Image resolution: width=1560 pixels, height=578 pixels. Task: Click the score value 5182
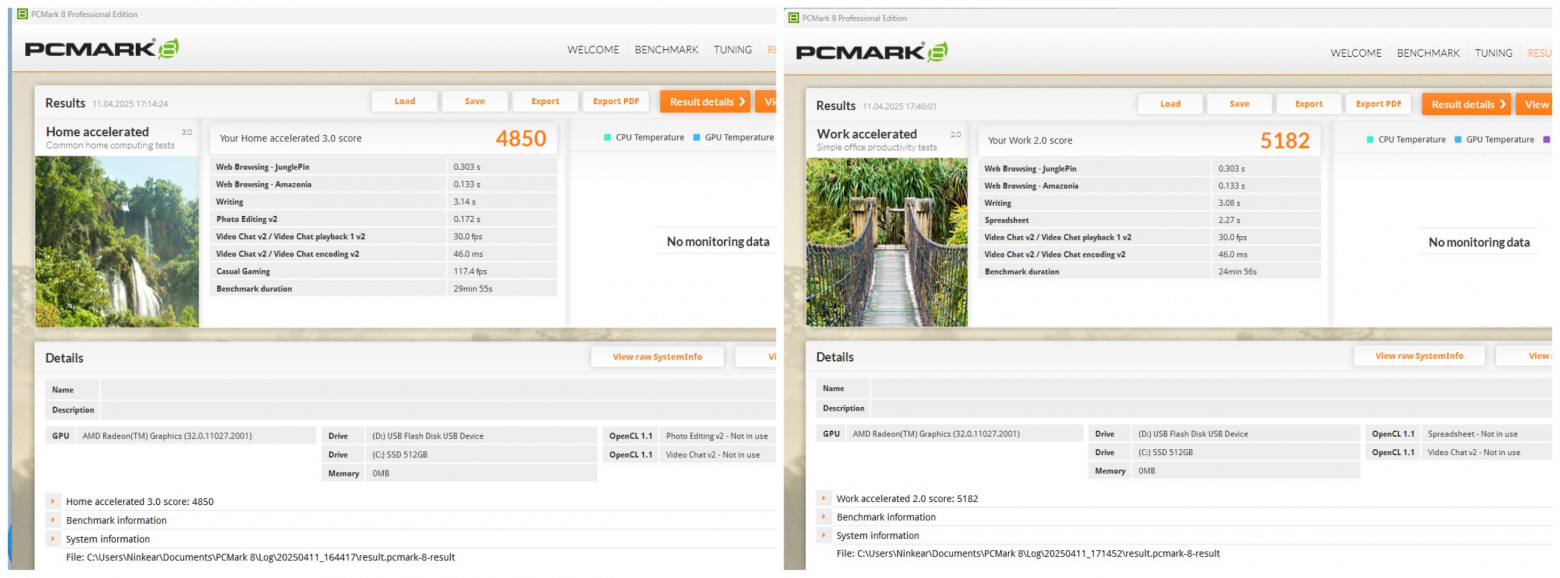pyautogui.click(x=1285, y=141)
